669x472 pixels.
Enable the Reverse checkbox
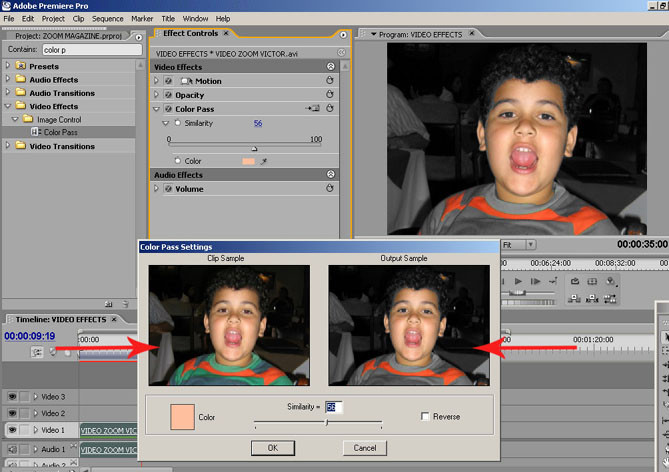[426, 416]
